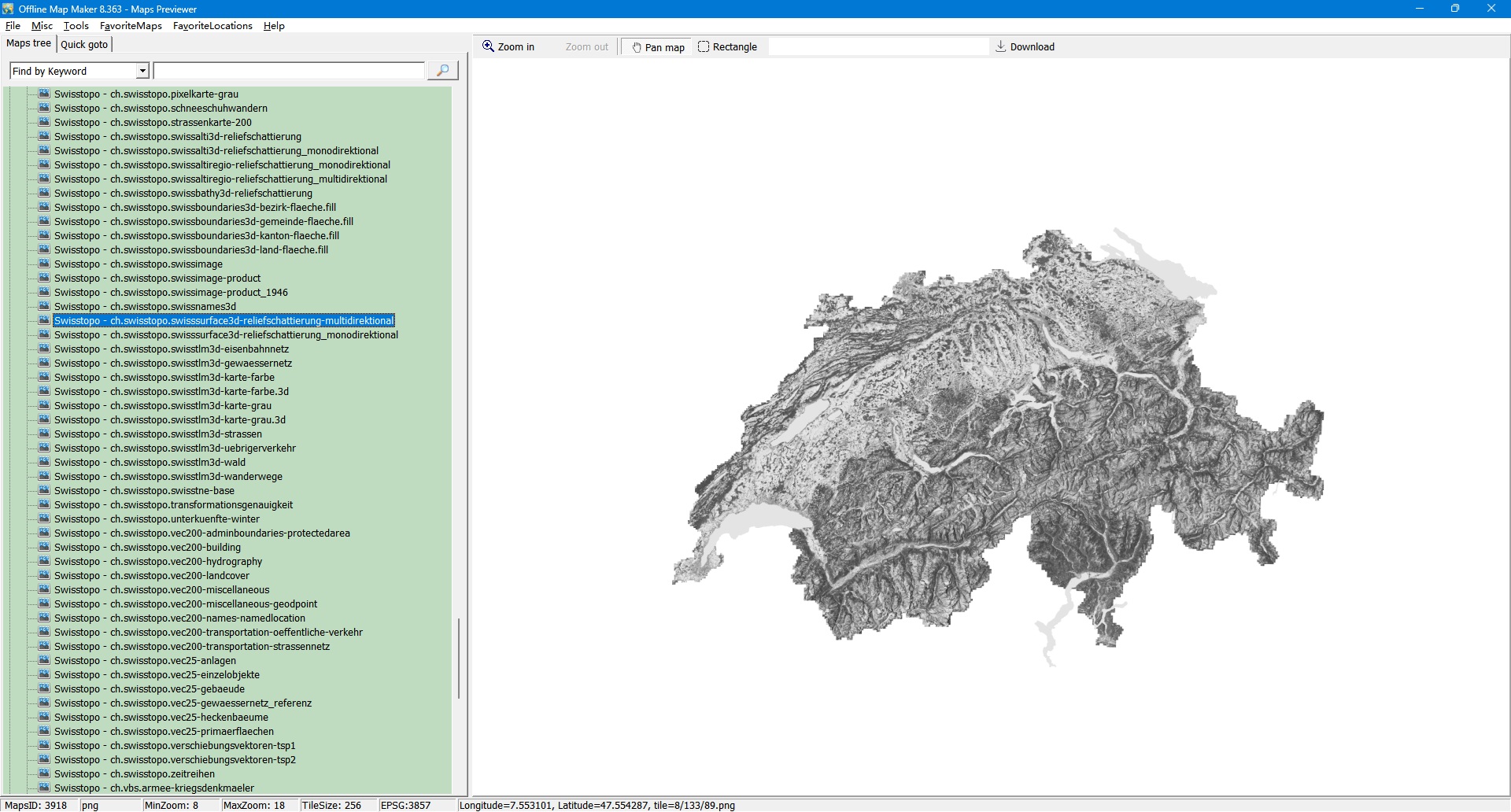Click the Download arrow icon

pyautogui.click(x=1000, y=46)
